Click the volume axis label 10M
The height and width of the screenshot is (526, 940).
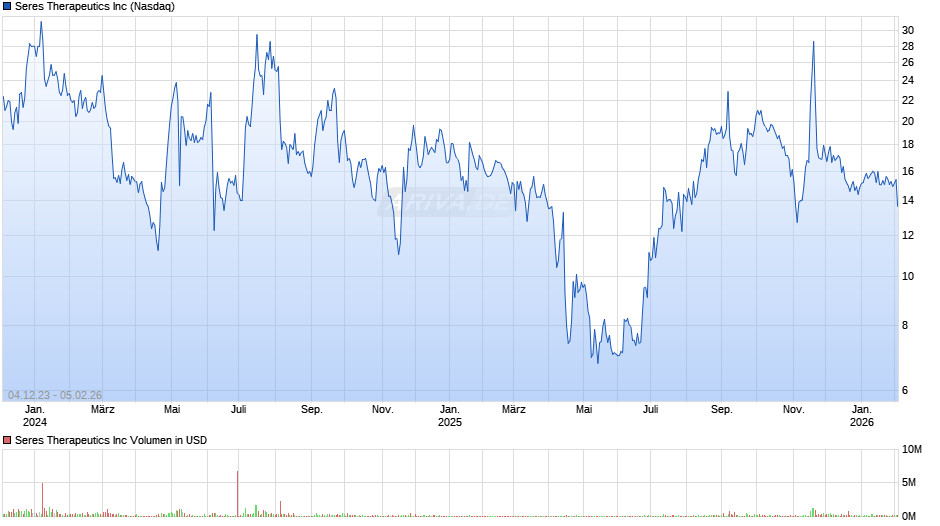pyautogui.click(x=911, y=450)
